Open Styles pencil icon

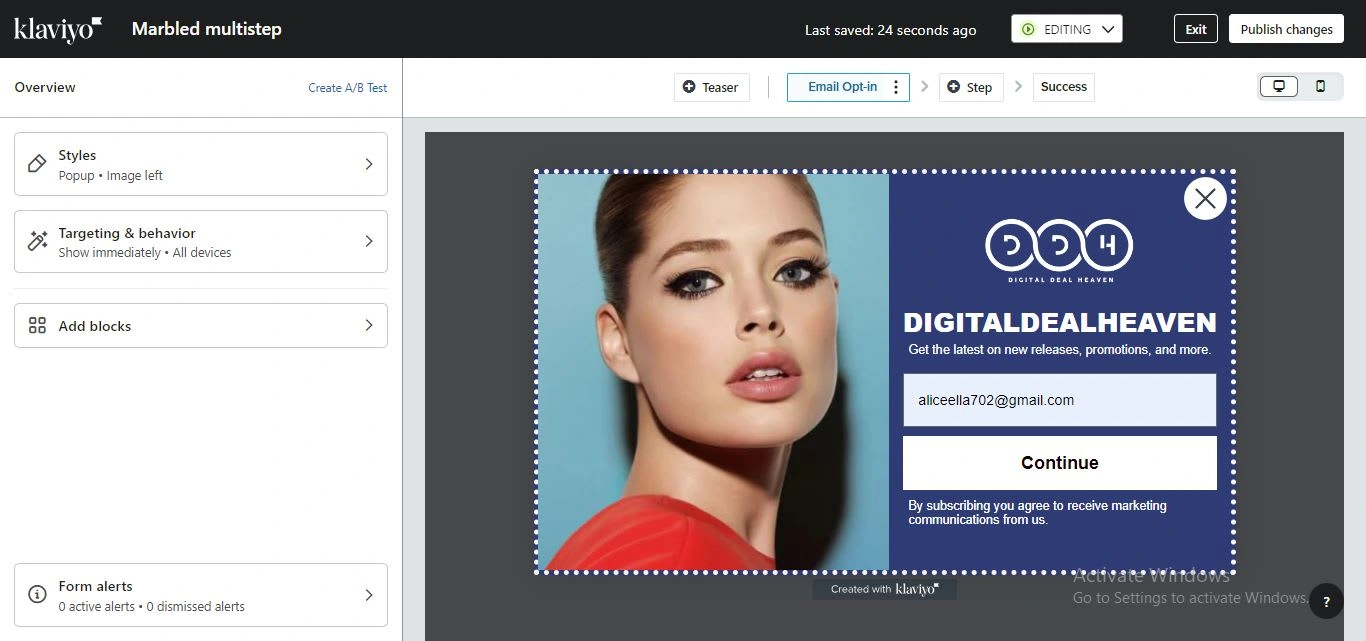coord(37,164)
